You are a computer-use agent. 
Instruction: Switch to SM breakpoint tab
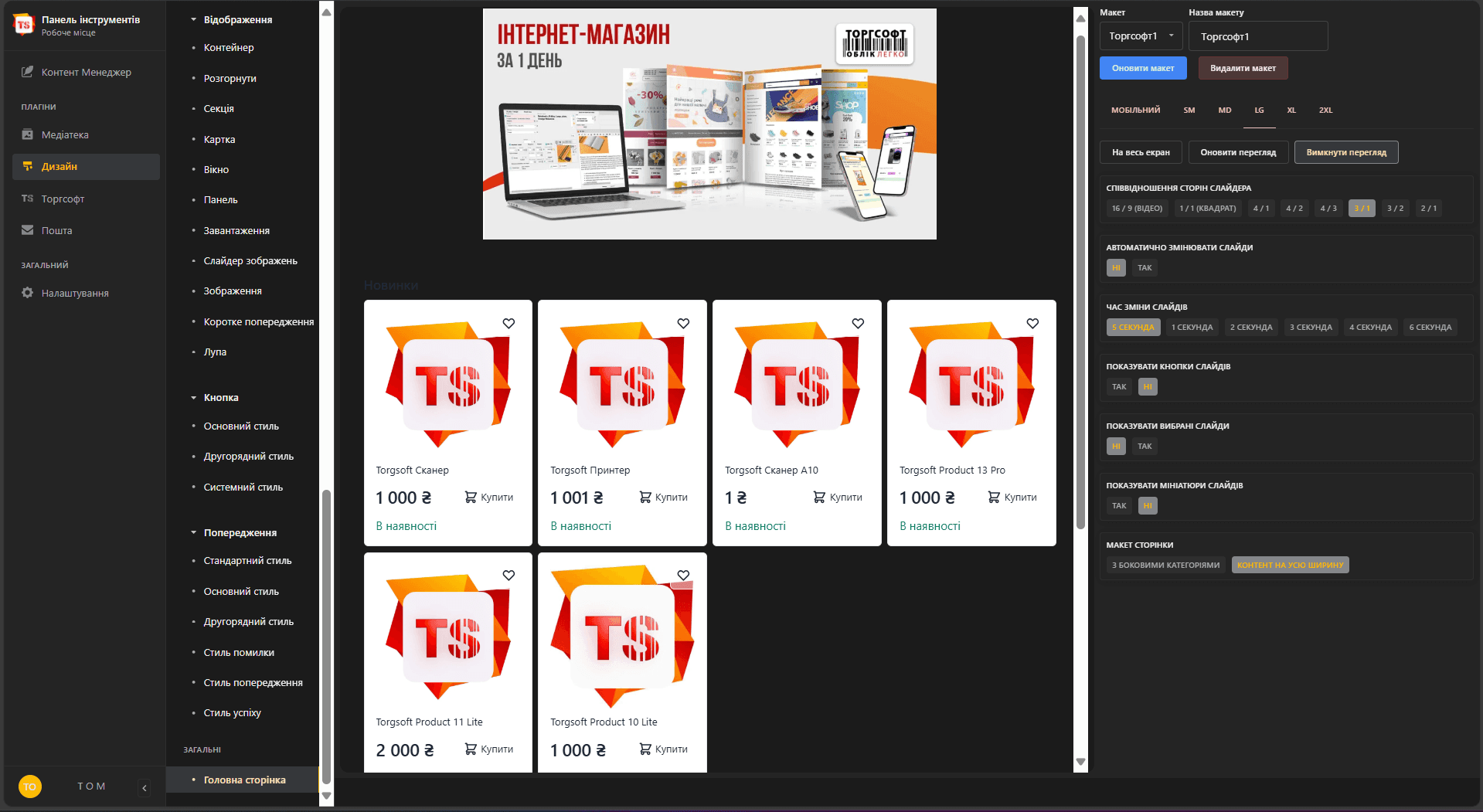[1189, 110]
